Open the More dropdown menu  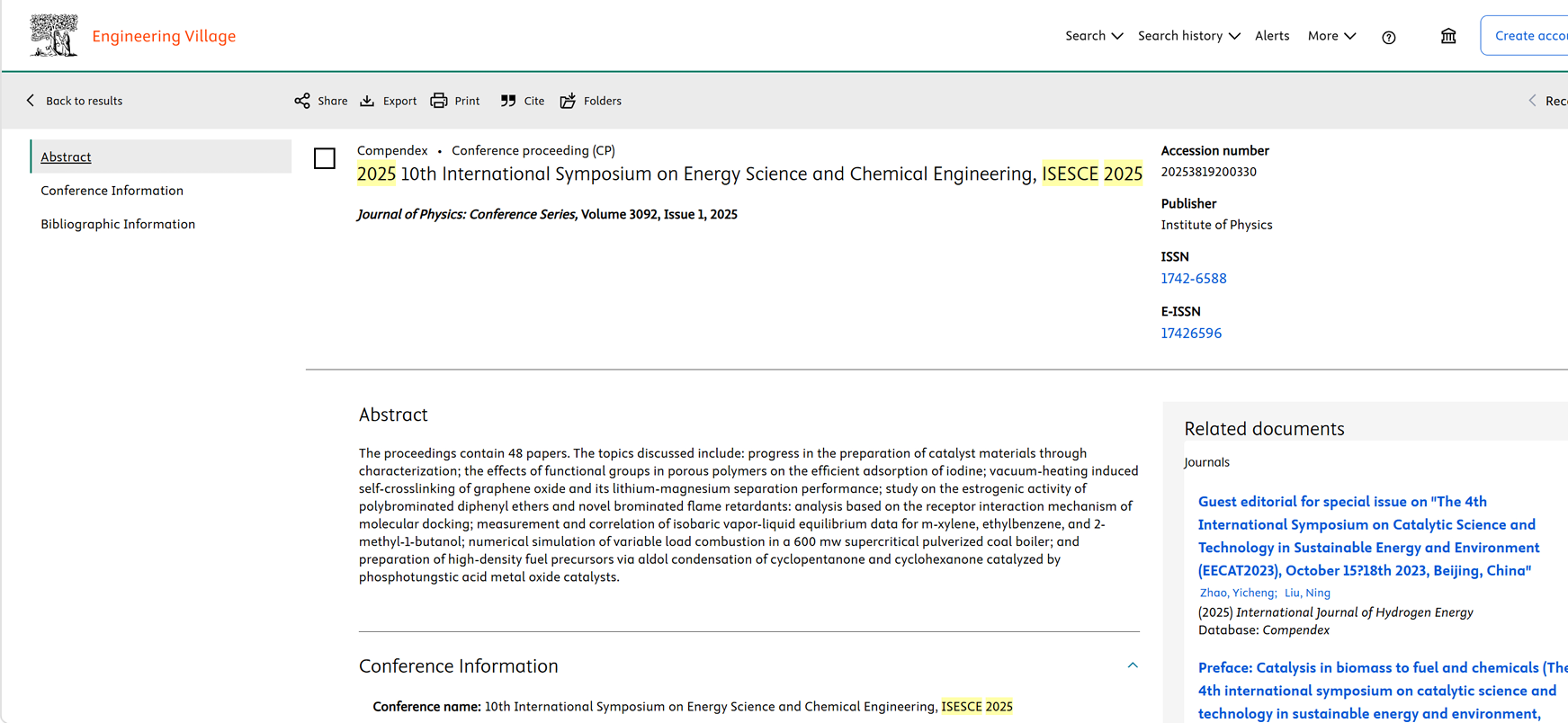1331,36
